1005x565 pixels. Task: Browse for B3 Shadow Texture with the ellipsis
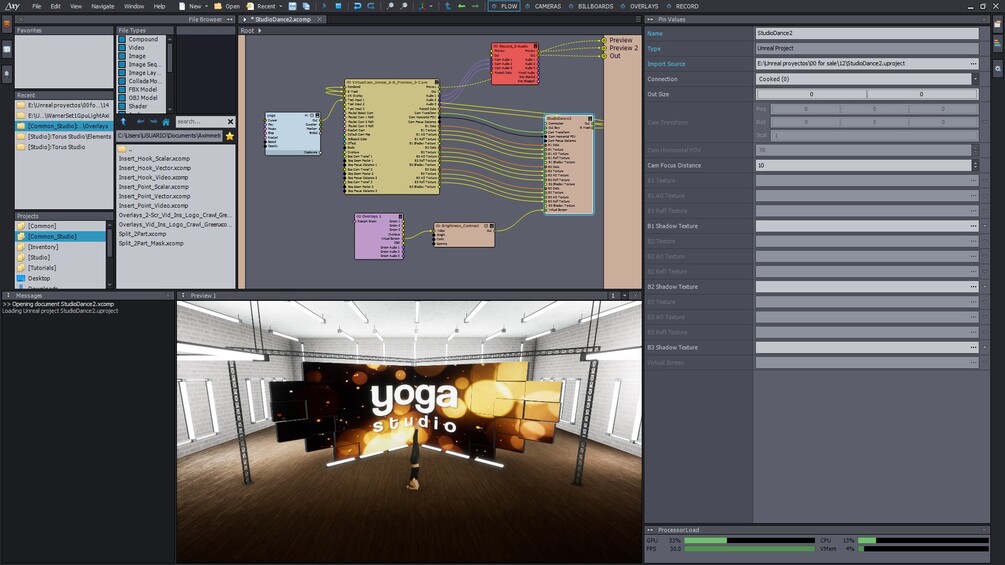pos(974,347)
